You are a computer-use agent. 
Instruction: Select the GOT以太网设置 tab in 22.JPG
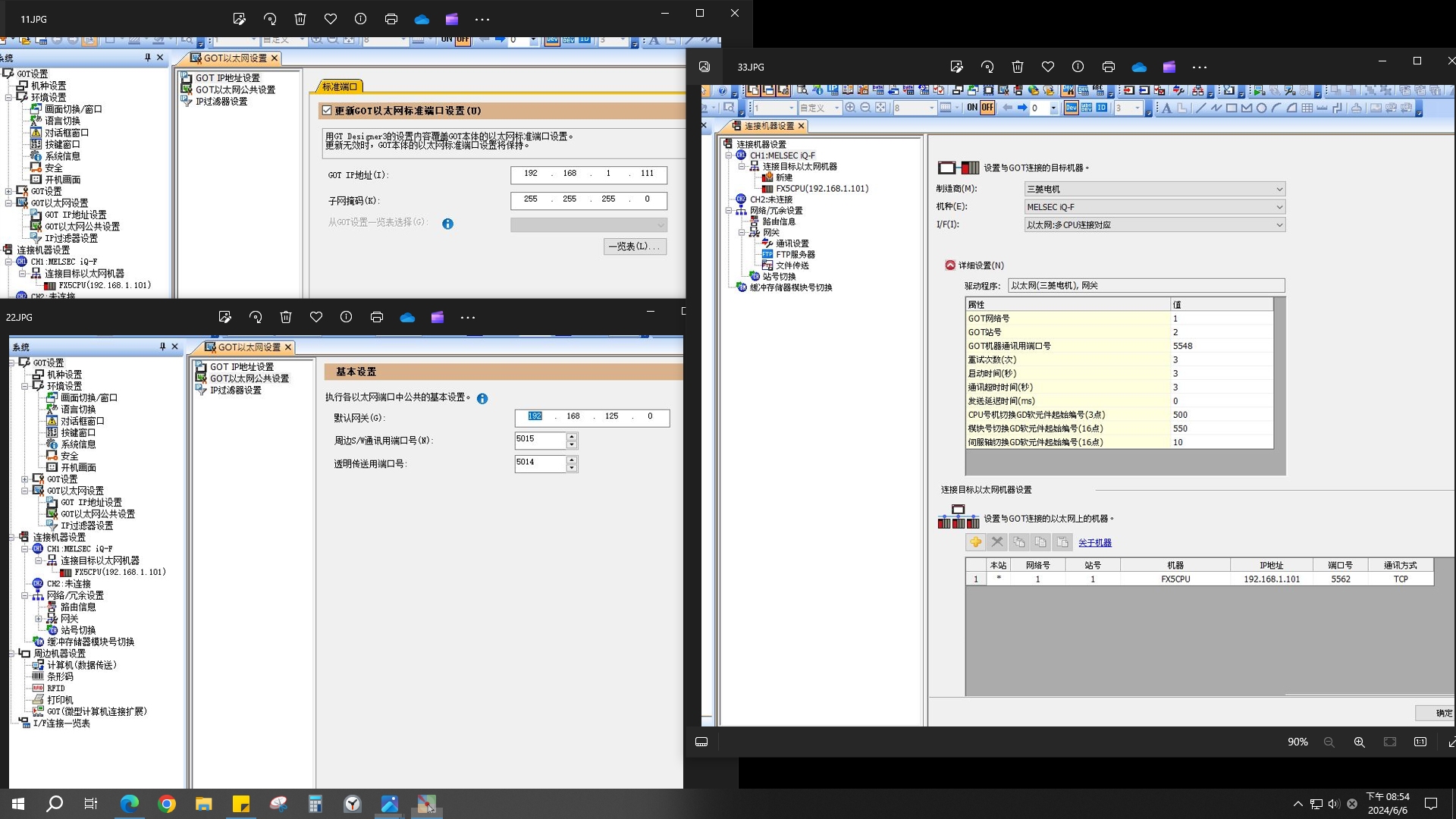[x=249, y=347]
